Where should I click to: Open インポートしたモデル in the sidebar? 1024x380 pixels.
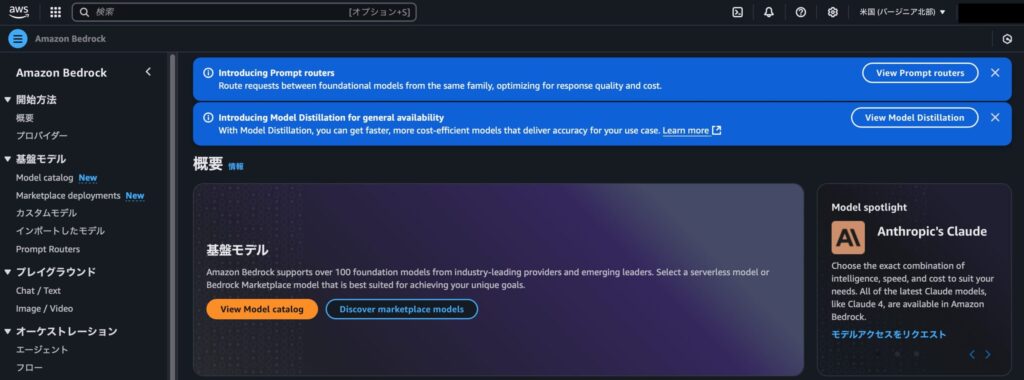coord(60,231)
